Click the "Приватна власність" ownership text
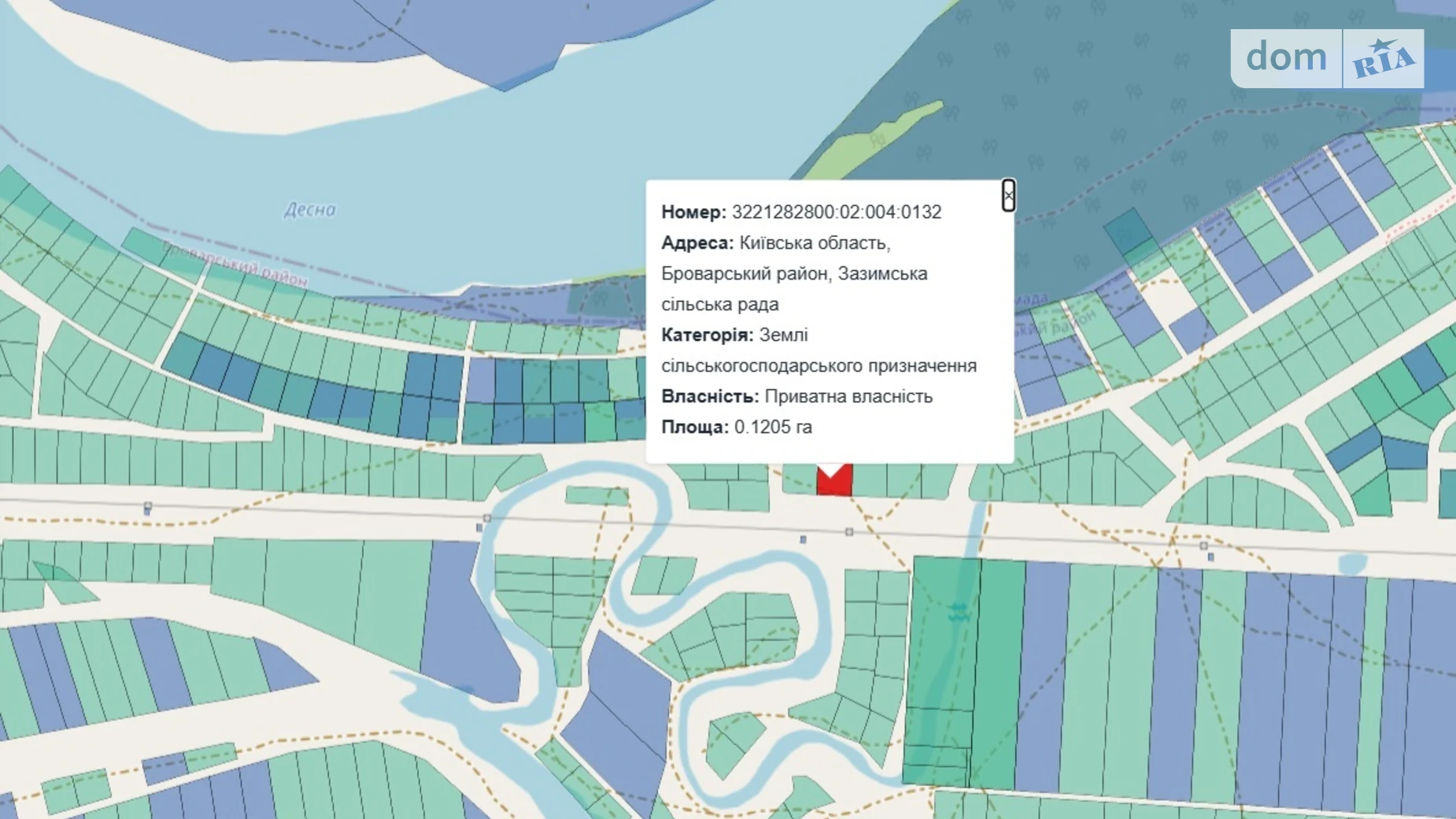The height and width of the screenshot is (819, 1456). (848, 396)
